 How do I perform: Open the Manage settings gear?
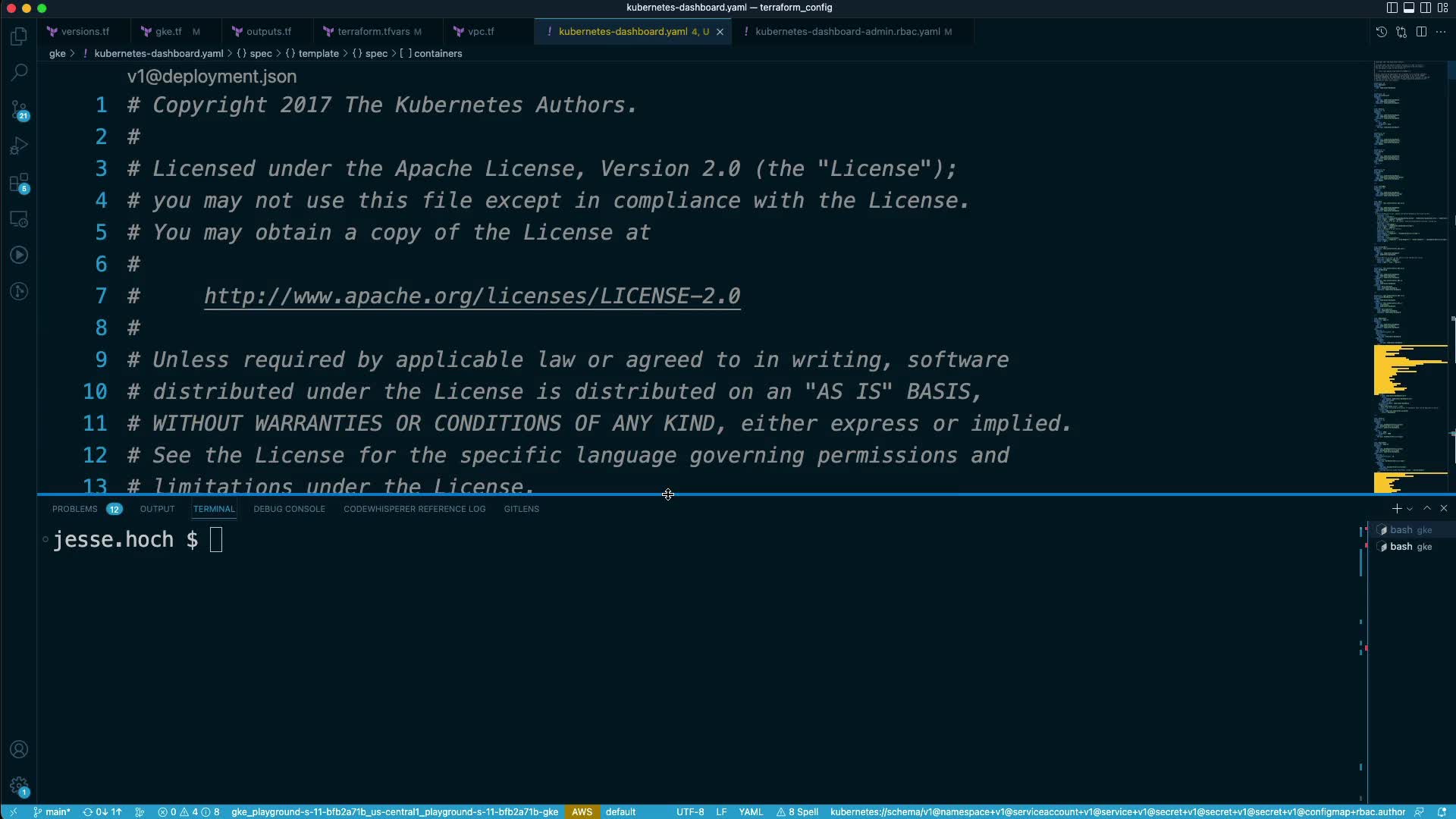[x=19, y=786]
